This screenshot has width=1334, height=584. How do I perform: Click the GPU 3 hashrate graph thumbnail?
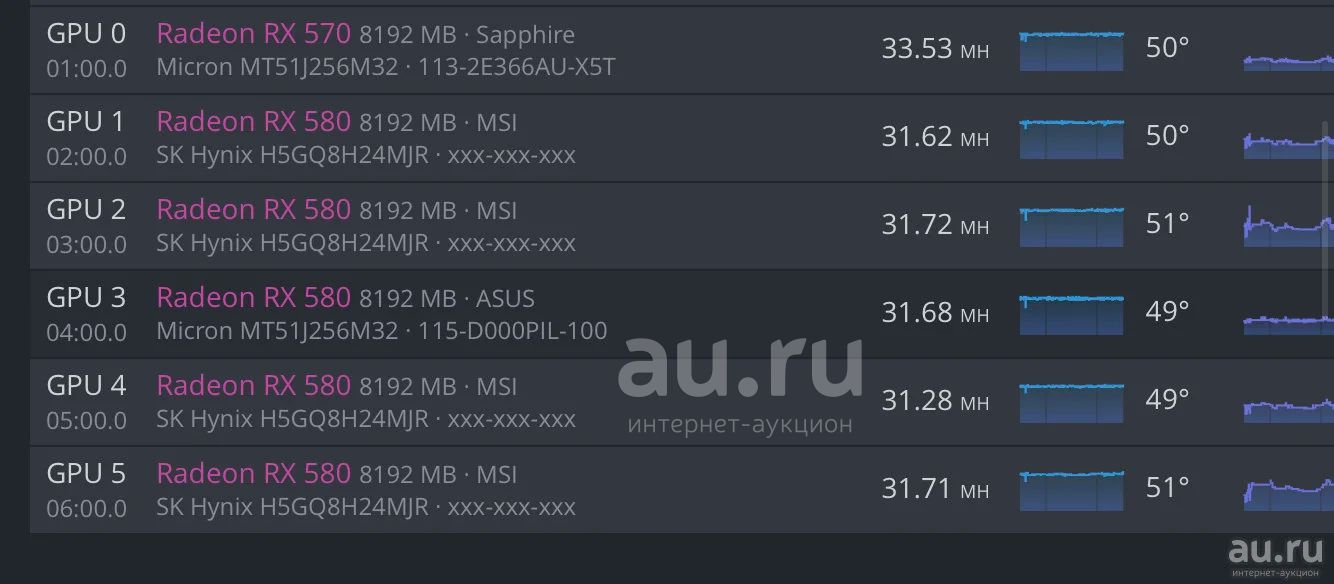point(1071,315)
